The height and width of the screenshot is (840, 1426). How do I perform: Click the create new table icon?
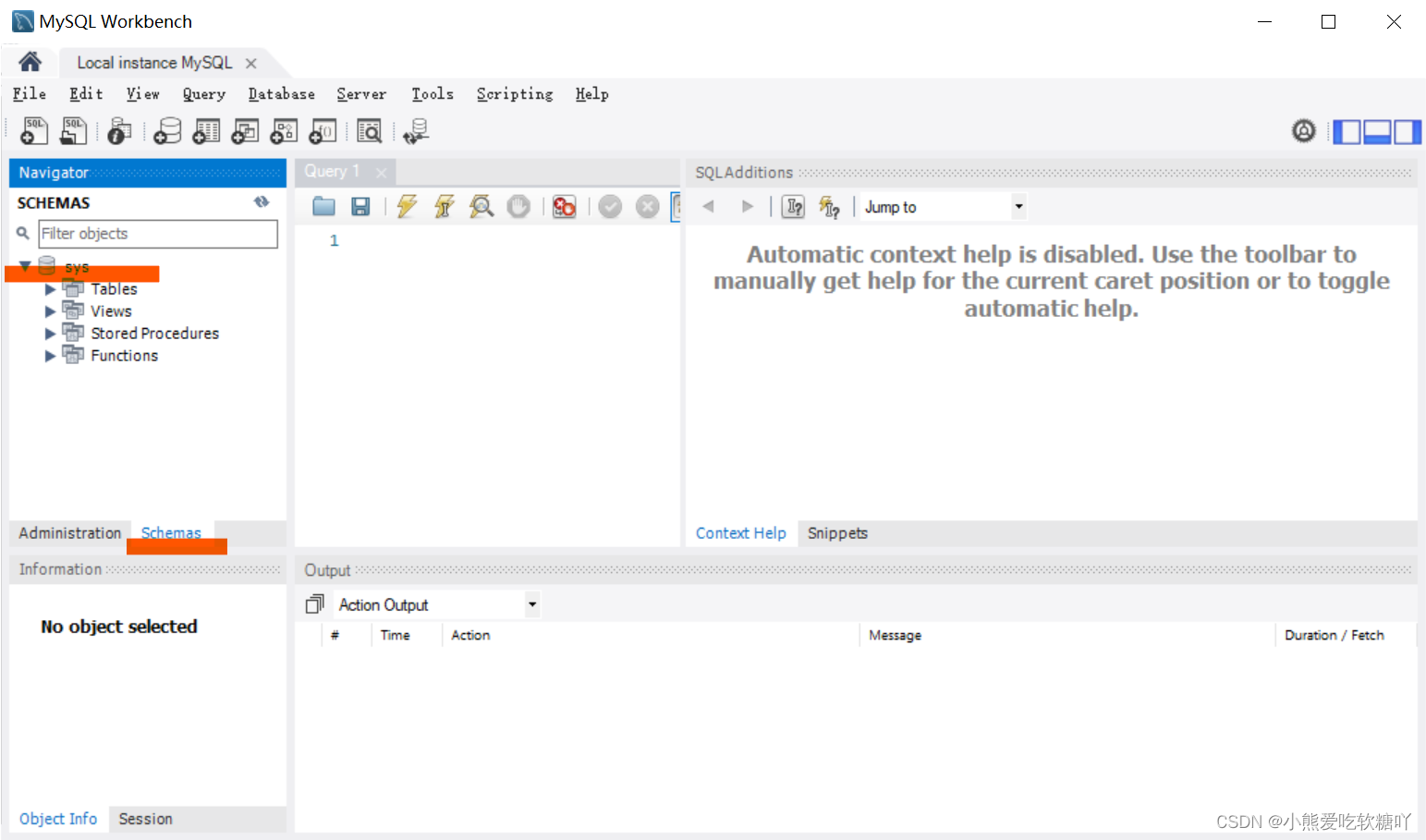206,131
